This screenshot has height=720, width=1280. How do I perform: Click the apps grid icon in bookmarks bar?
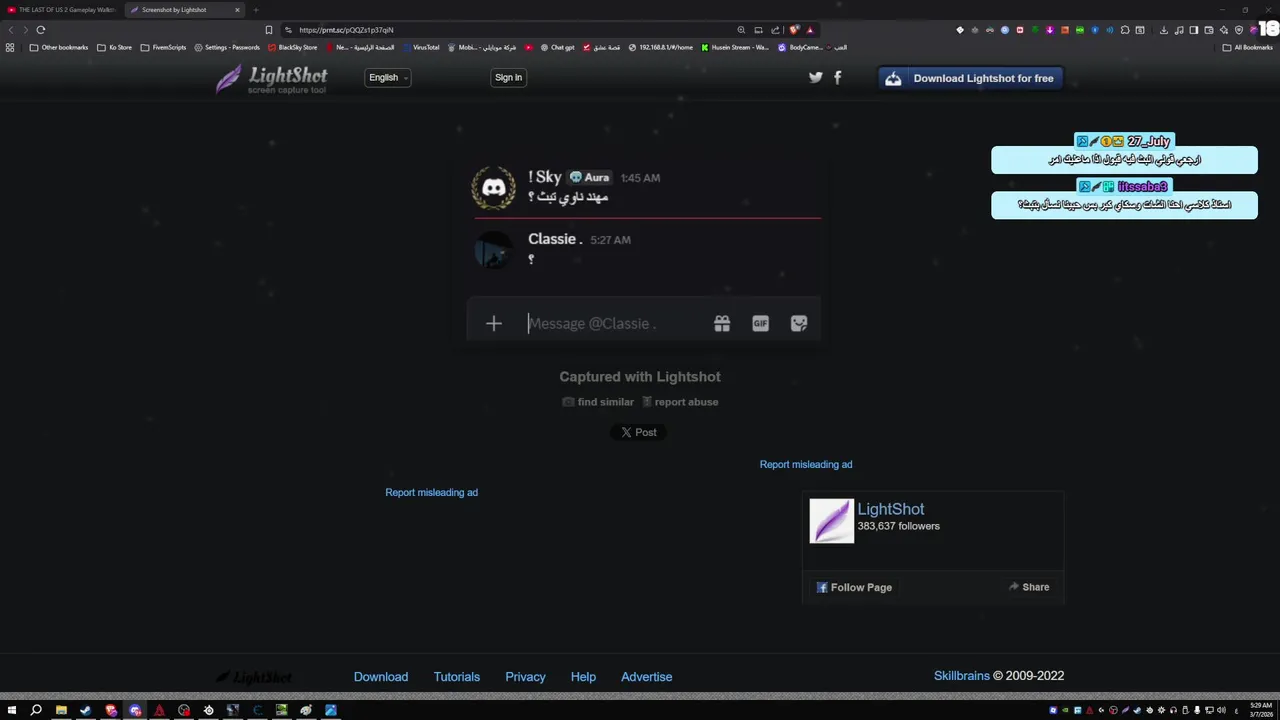tap(10, 47)
